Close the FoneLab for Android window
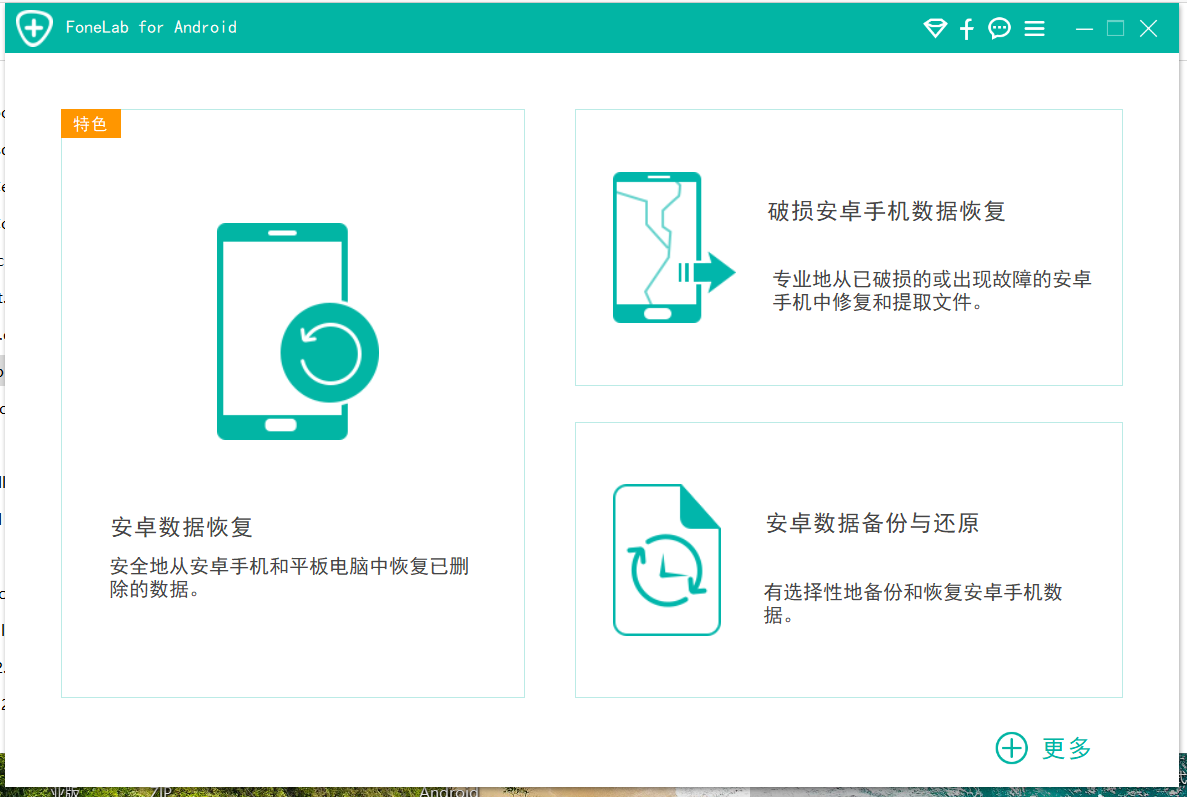This screenshot has width=1187, height=797. [1149, 29]
